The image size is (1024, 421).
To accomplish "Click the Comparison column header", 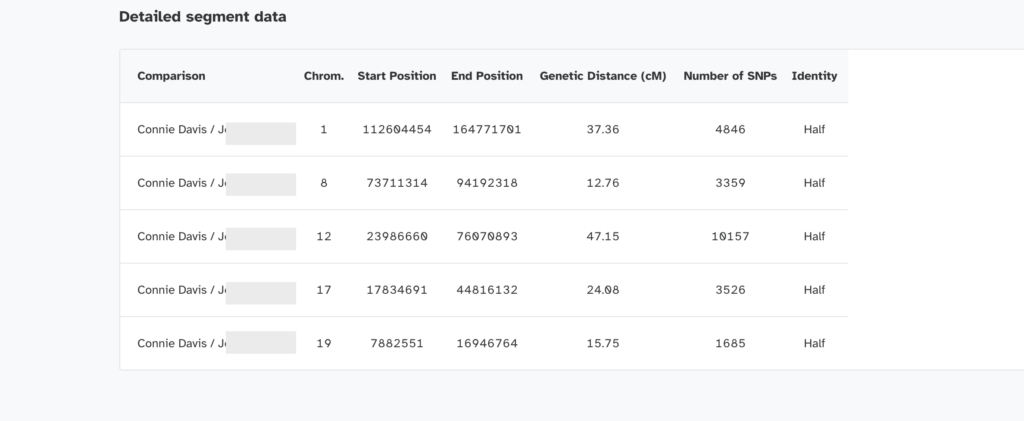I will [171, 76].
